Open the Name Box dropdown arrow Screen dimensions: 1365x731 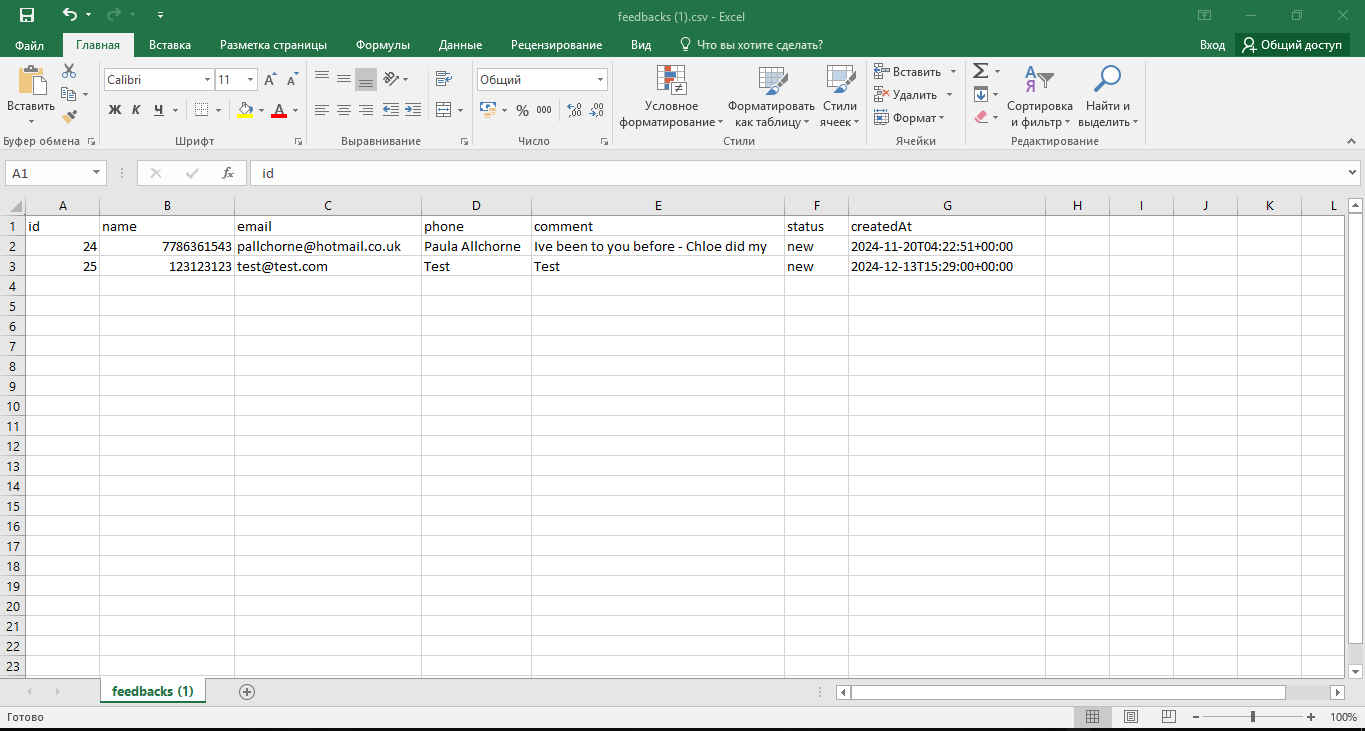click(x=96, y=173)
